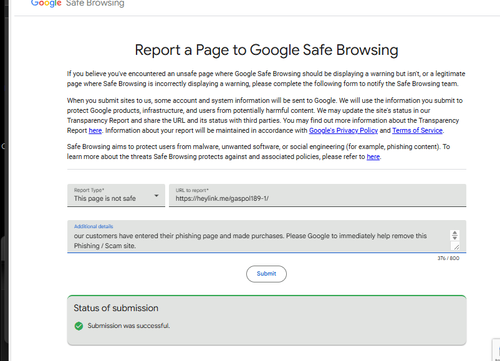Click the 'Submission was successful.' message

point(129,326)
